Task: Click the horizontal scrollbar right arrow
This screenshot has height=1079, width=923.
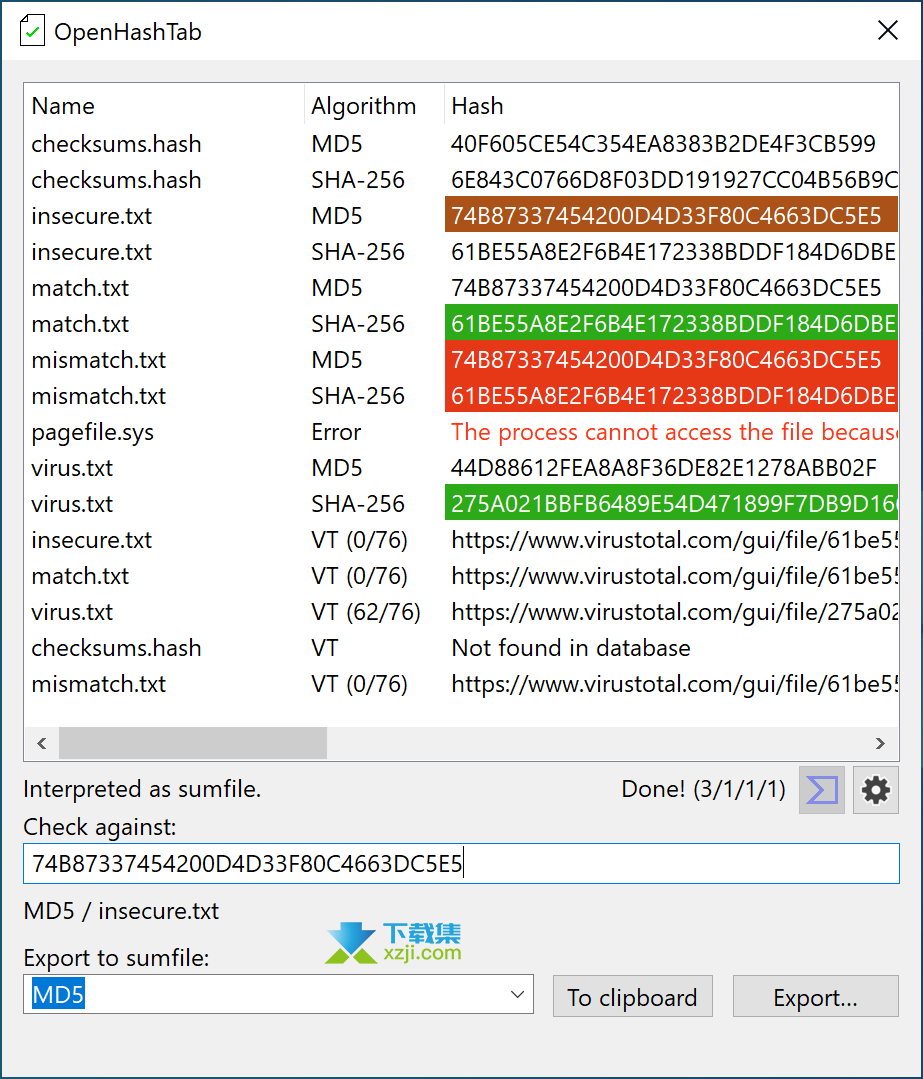Action: (880, 743)
